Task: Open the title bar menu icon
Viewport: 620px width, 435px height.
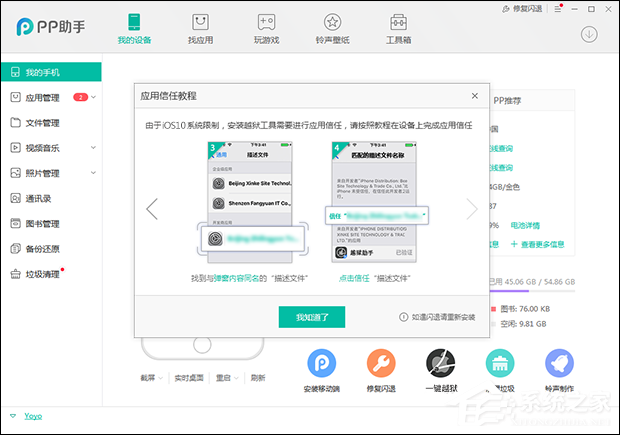Action: tap(558, 9)
